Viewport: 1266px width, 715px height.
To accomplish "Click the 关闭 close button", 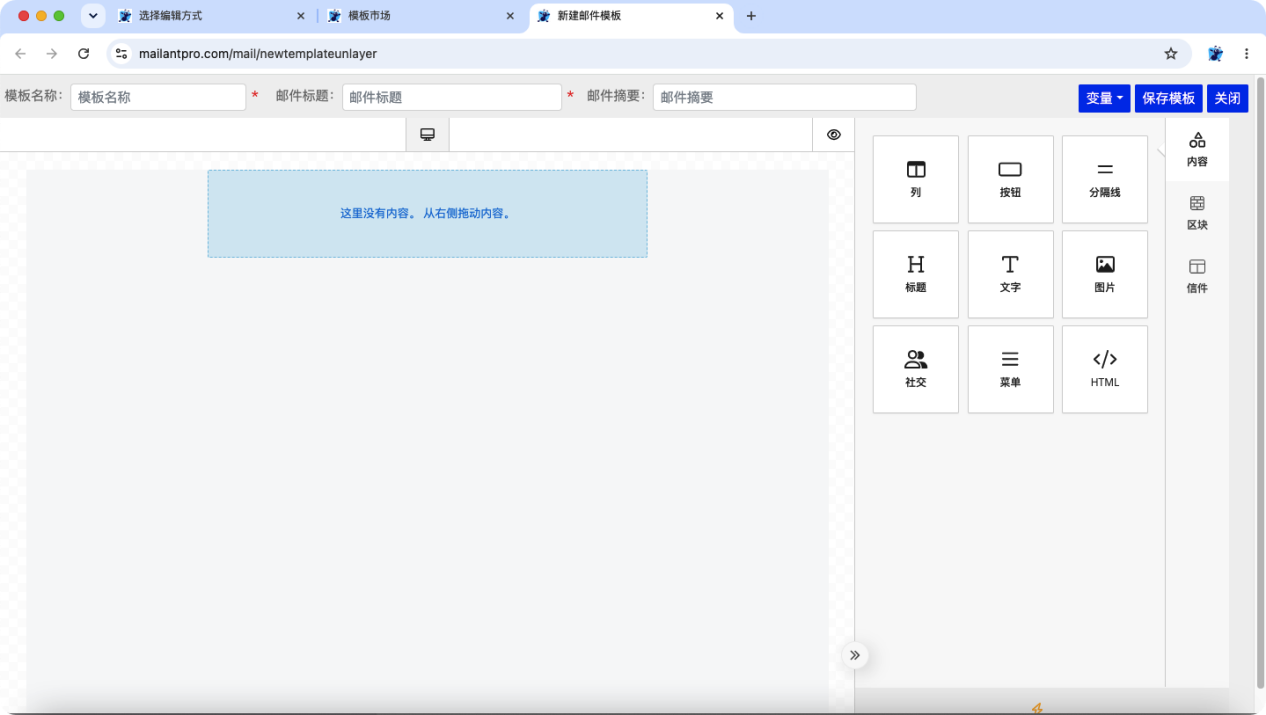I will [x=1227, y=98].
